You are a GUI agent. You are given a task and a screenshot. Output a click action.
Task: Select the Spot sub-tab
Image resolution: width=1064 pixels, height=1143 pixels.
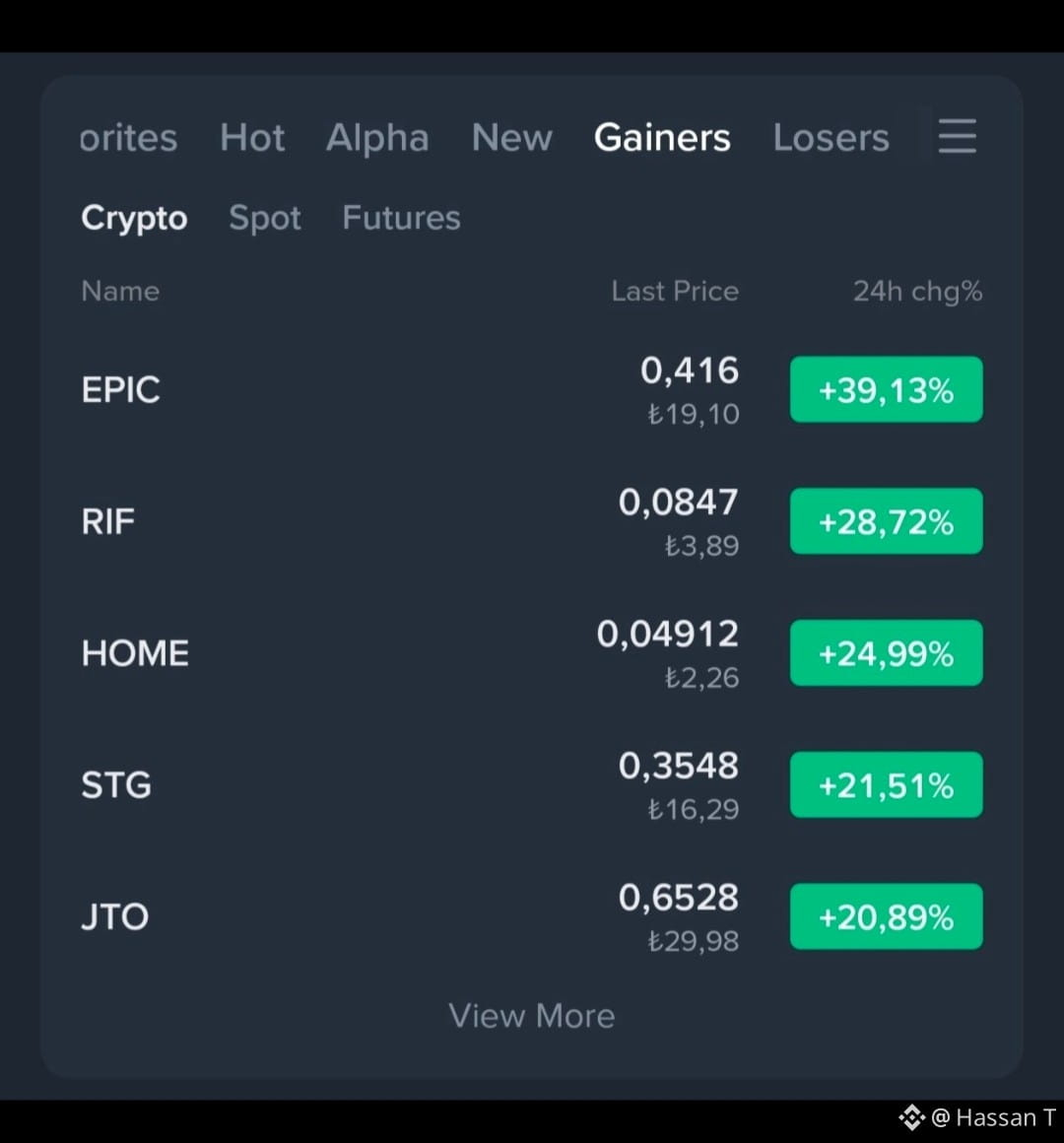[265, 218]
